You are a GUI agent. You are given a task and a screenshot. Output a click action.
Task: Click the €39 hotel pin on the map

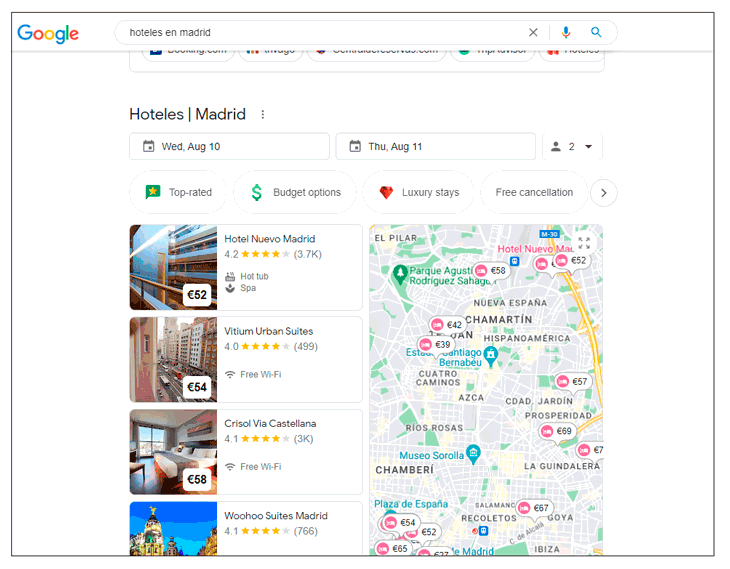[x=436, y=345]
